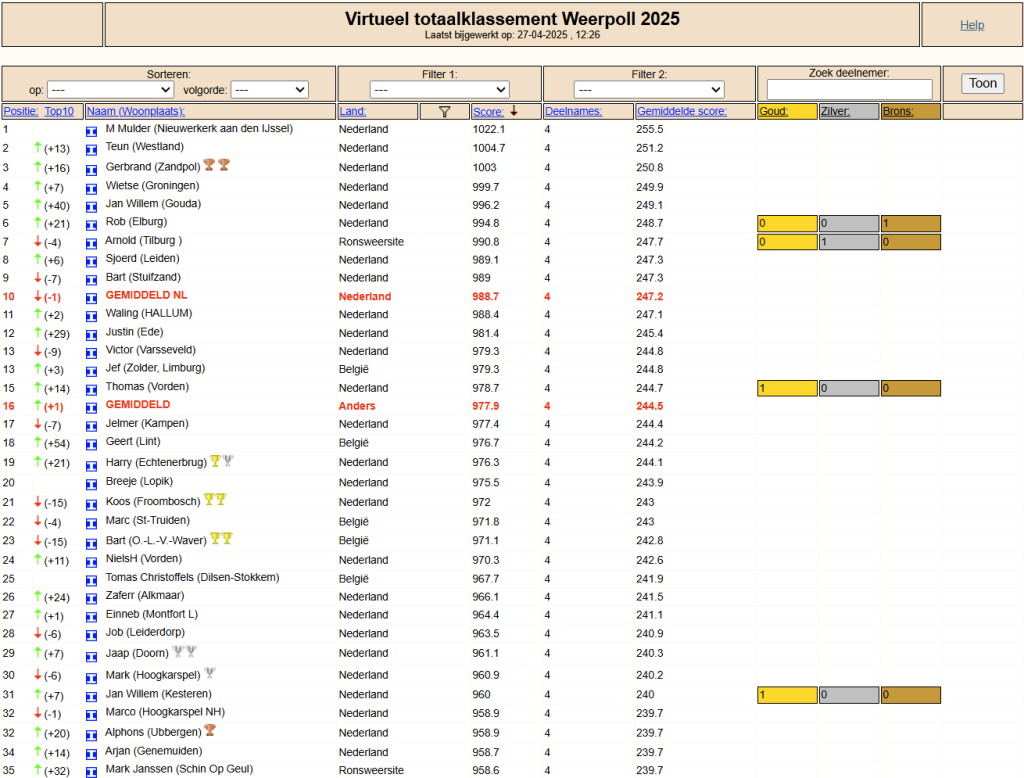Open the blue icon for Jef (Zolder, Limburg)
The image size is (1024, 778).
[x=91, y=371]
